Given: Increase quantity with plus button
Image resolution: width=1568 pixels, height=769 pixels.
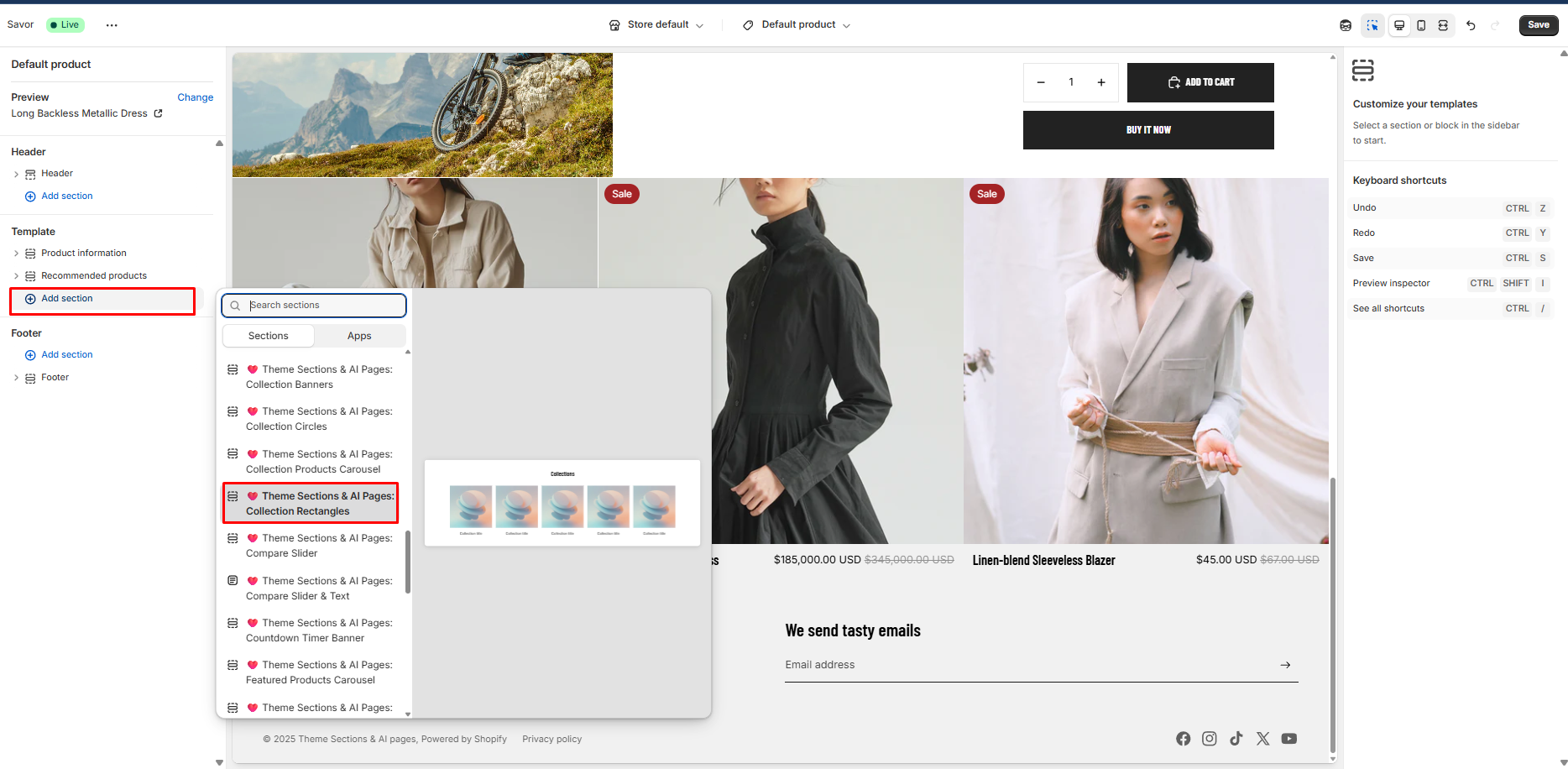Looking at the screenshot, I should 1101,82.
